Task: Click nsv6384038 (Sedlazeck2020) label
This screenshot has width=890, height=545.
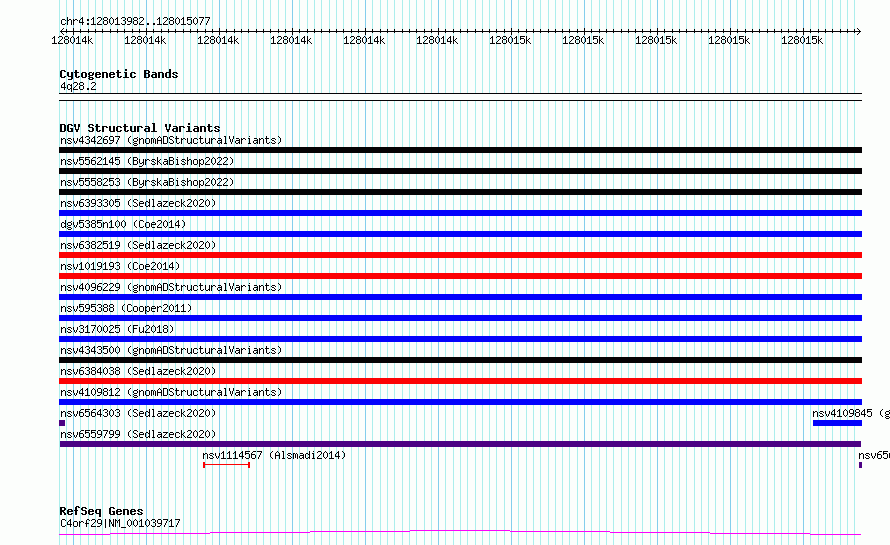Action: [x=138, y=371]
